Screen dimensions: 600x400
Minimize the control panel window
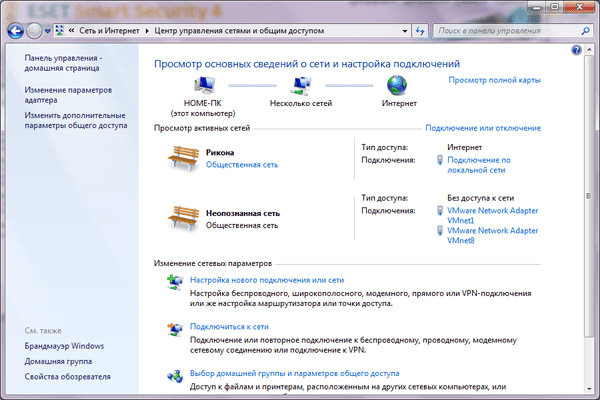click(x=536, y=7)
